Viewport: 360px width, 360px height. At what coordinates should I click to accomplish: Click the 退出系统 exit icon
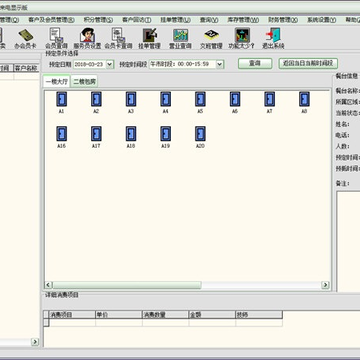click(x=273, y=38)
